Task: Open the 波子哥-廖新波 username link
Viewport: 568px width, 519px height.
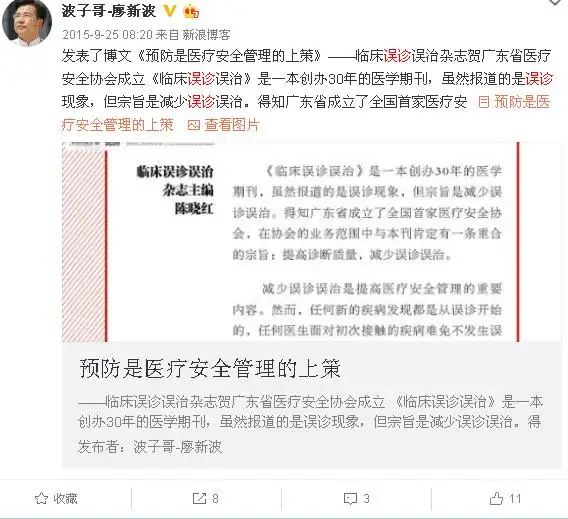Action: click(109, 11)
